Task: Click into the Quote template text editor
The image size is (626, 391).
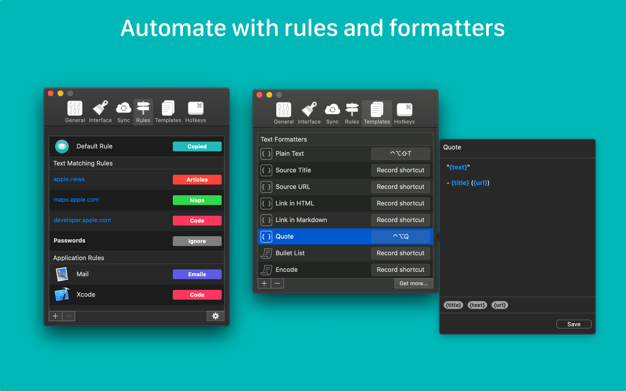Action: coord(517,228)
